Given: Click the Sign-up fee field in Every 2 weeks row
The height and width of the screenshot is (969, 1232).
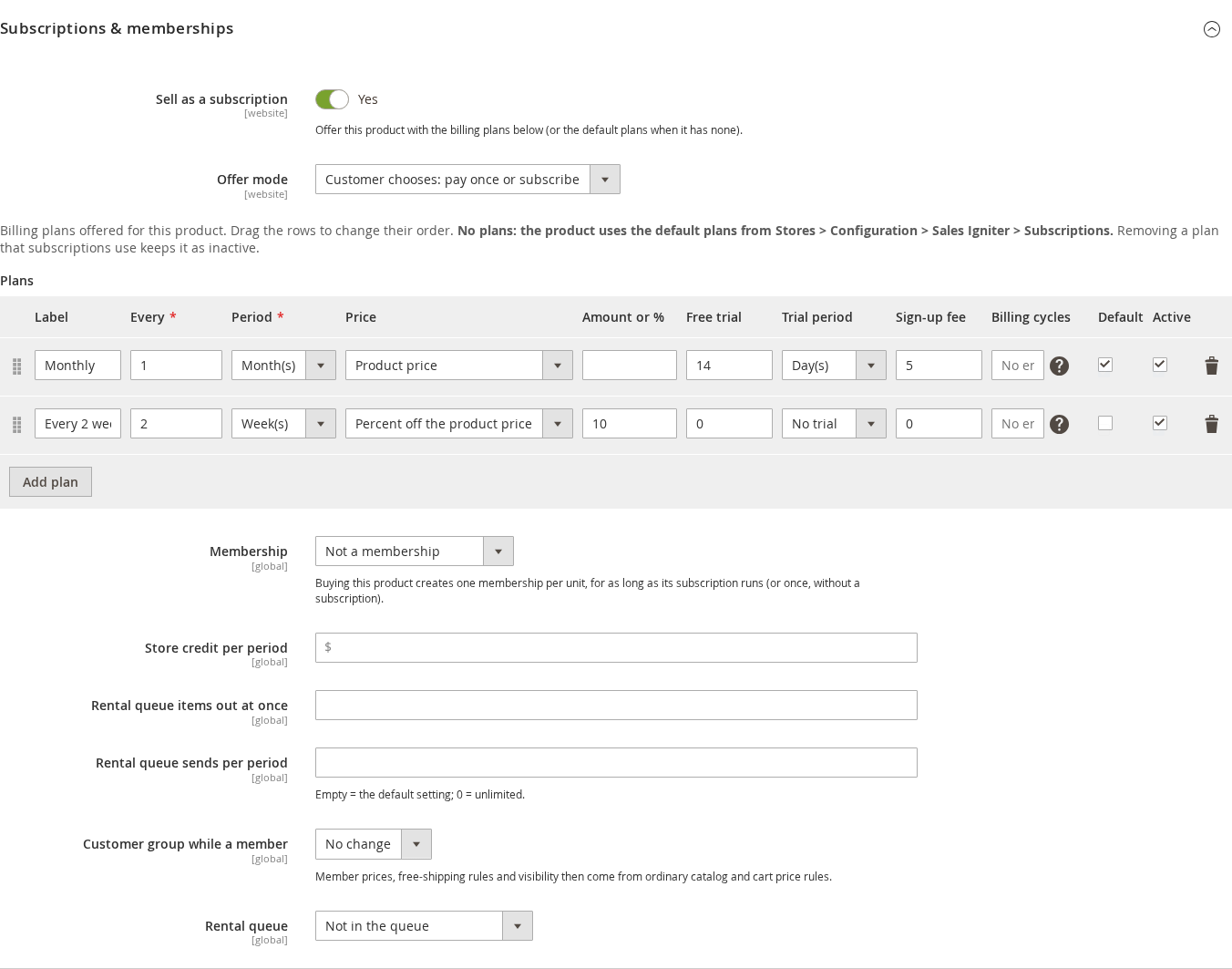Looking at the screenshot, I should click(x=939, y=424).
